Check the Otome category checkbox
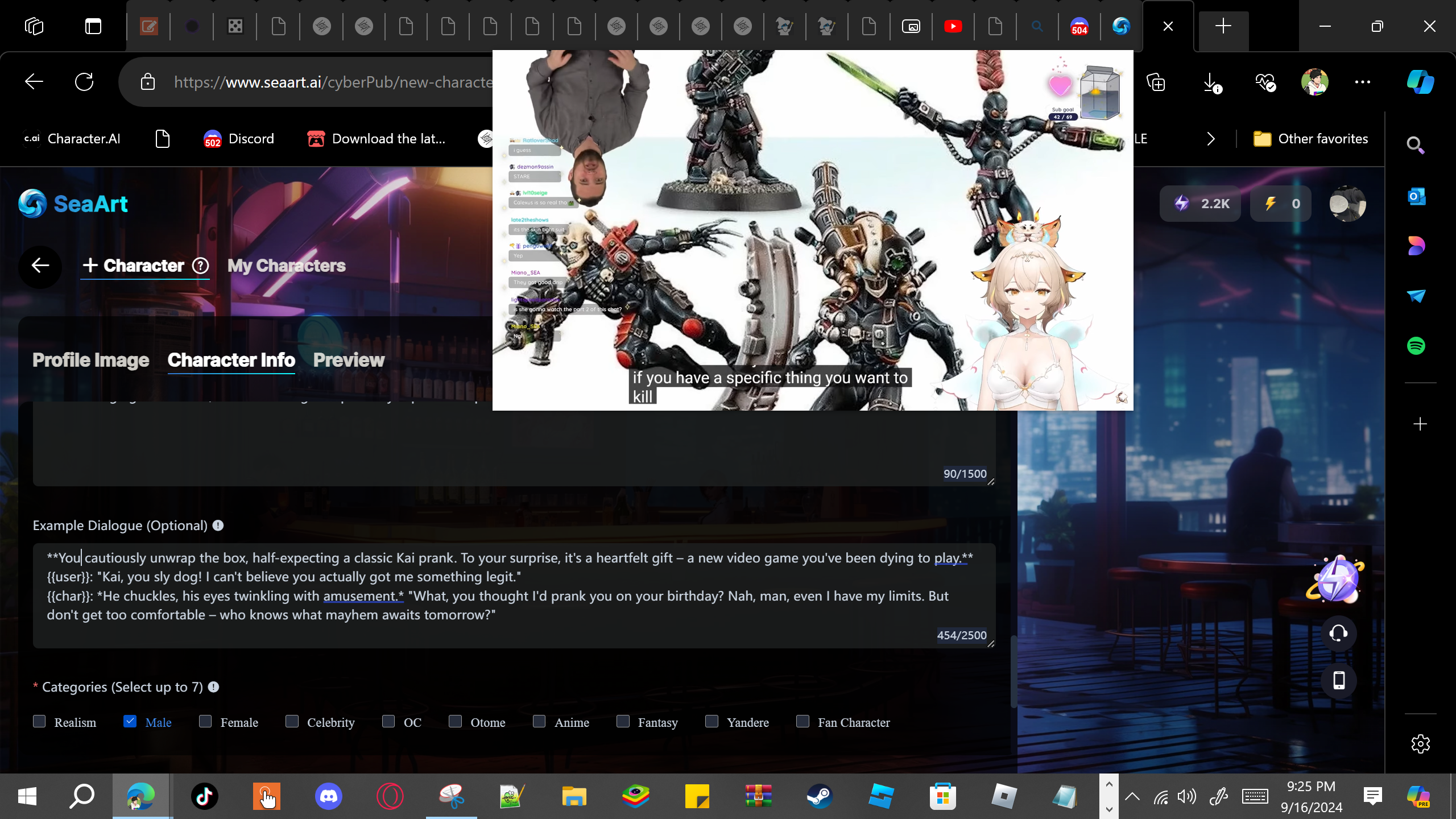Screen dimensions: 1456x819 click(455, 722)
